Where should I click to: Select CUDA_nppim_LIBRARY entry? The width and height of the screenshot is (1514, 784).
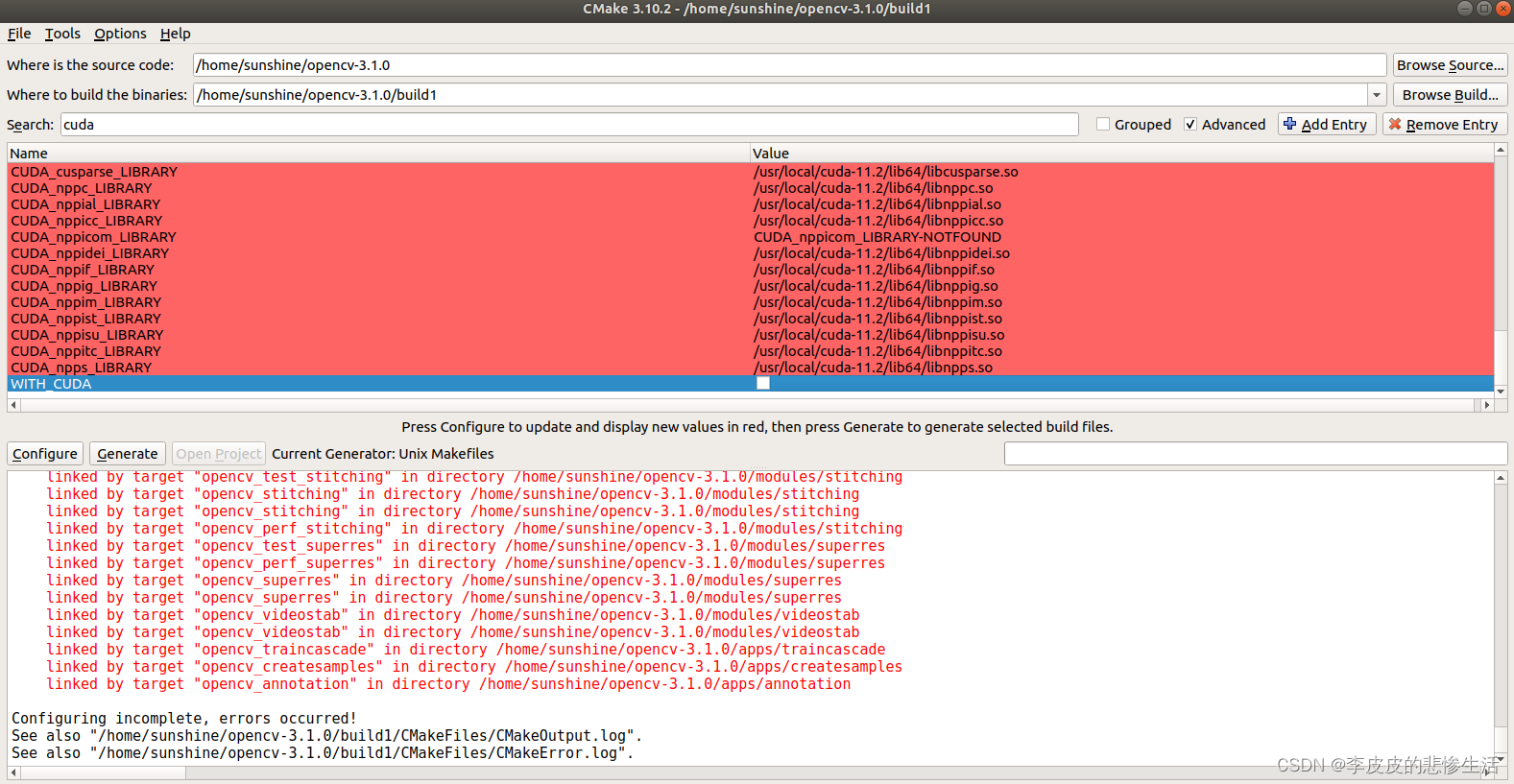pyautogui.click(x=85, y=302)
